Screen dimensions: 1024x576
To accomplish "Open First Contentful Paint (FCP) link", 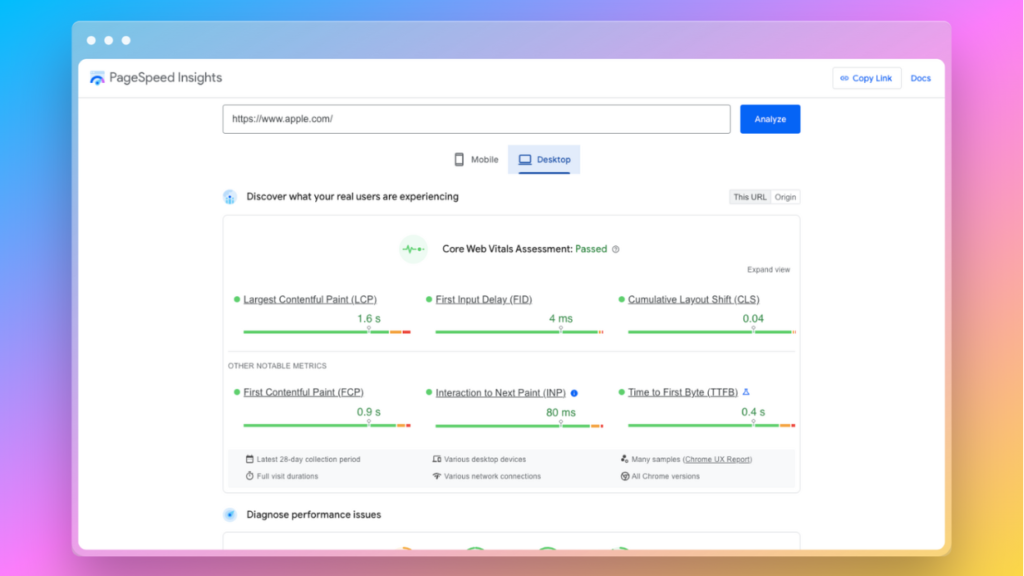I will point(304,392).
